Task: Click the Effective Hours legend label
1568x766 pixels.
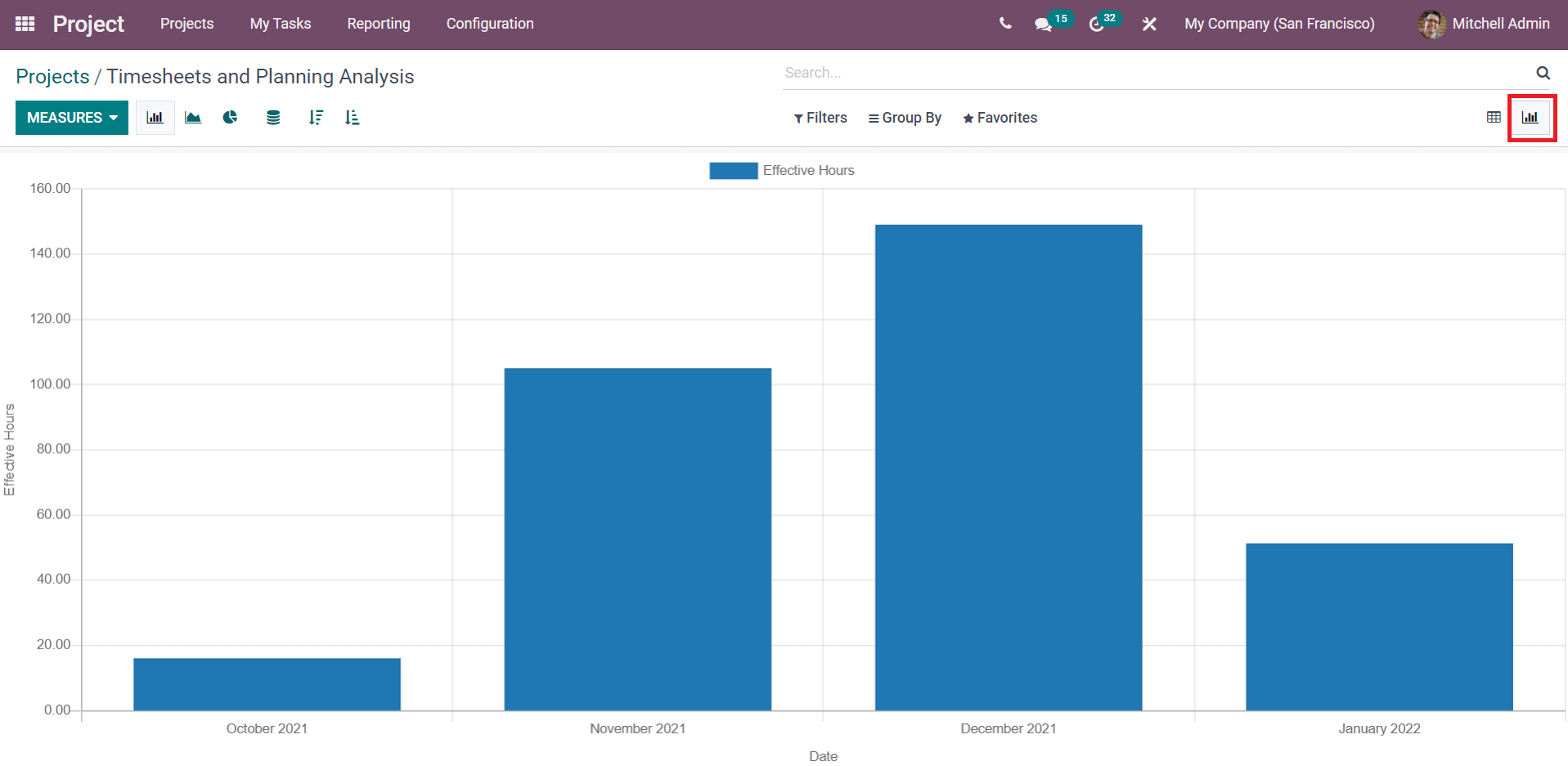Action: (x=808, y=170)
